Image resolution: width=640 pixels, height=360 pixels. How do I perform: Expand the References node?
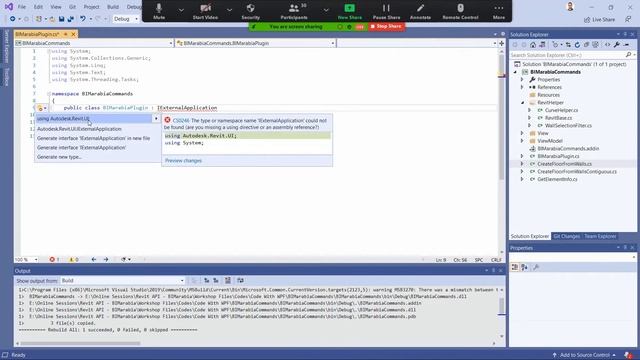522,87
